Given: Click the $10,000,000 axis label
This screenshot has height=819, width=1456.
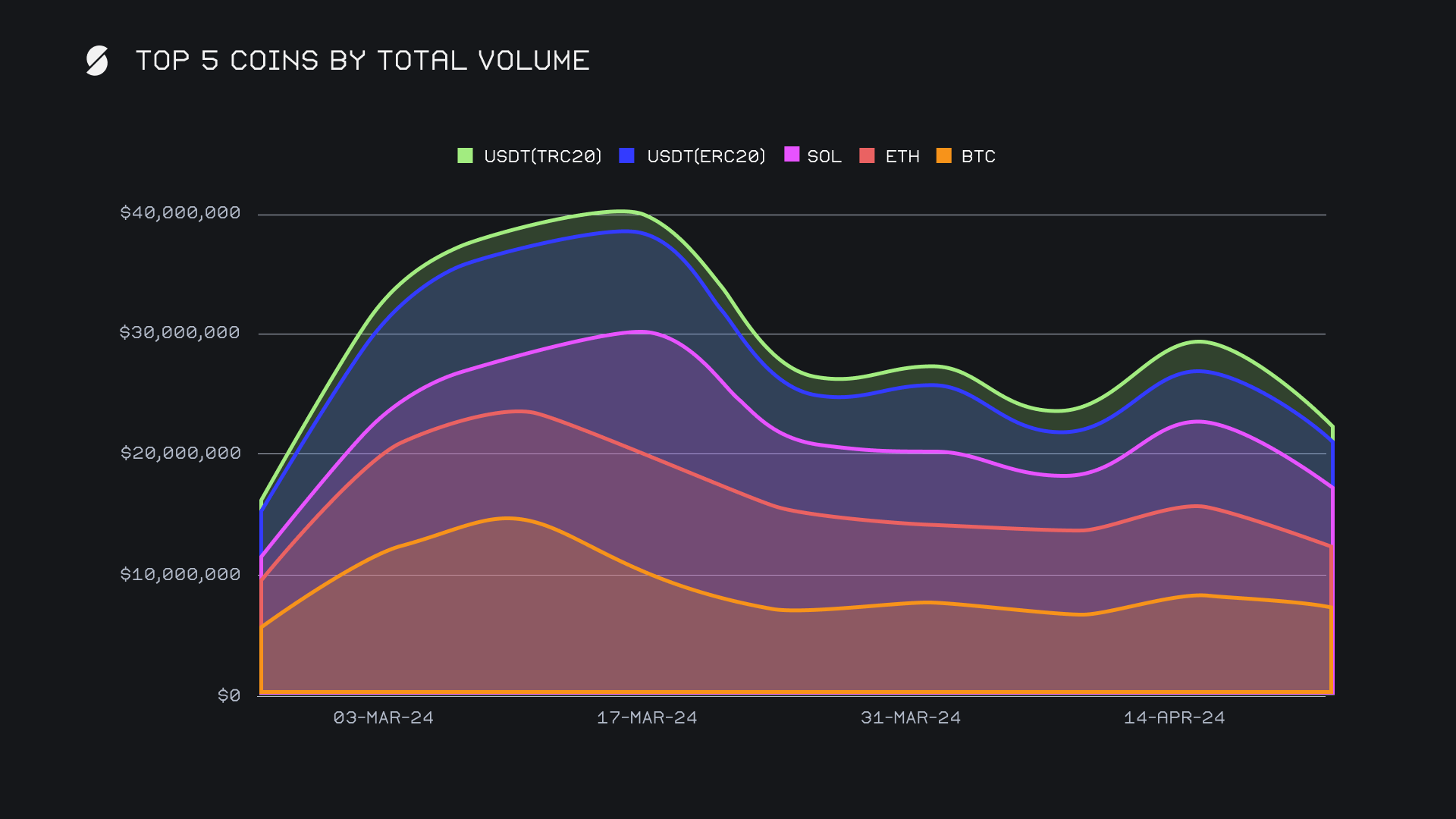Looking at the screenshot, I should coord(180,574).
